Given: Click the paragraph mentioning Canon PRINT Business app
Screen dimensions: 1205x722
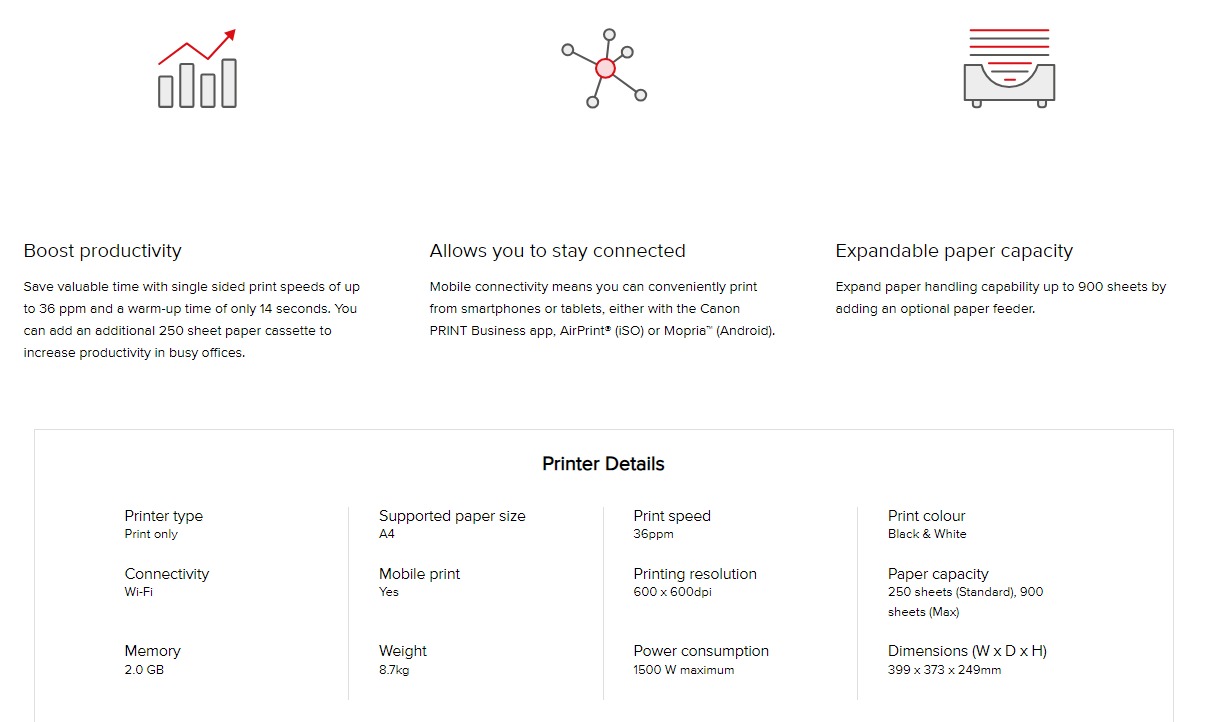Looking at the screenshot, I should 602,309.
